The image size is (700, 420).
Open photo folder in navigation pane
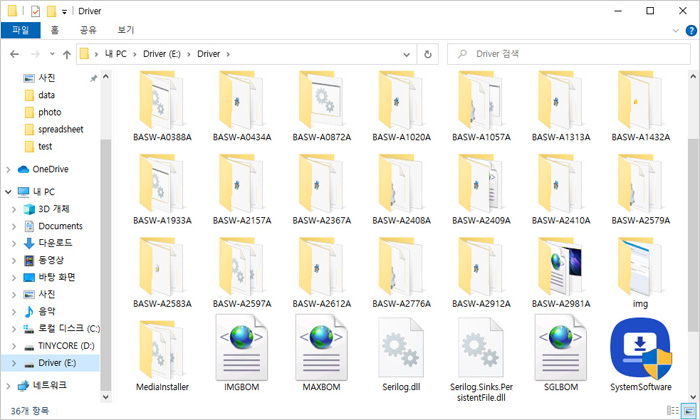[50, 112]
